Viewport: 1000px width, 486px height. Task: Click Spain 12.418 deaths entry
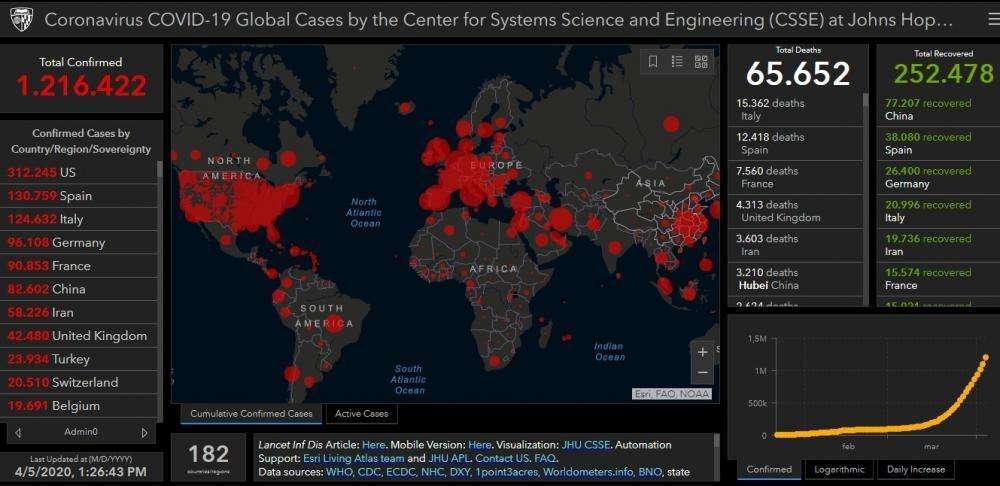click(795, 144)
